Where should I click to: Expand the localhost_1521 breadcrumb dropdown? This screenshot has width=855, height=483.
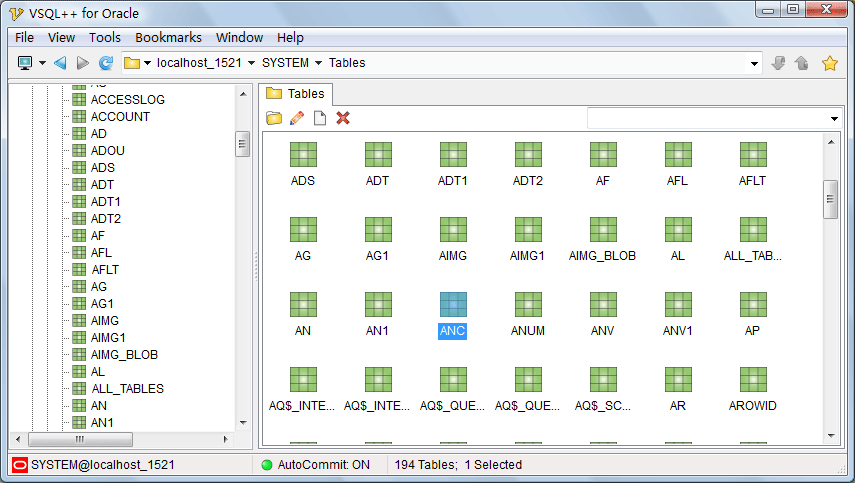coord(251,63)
